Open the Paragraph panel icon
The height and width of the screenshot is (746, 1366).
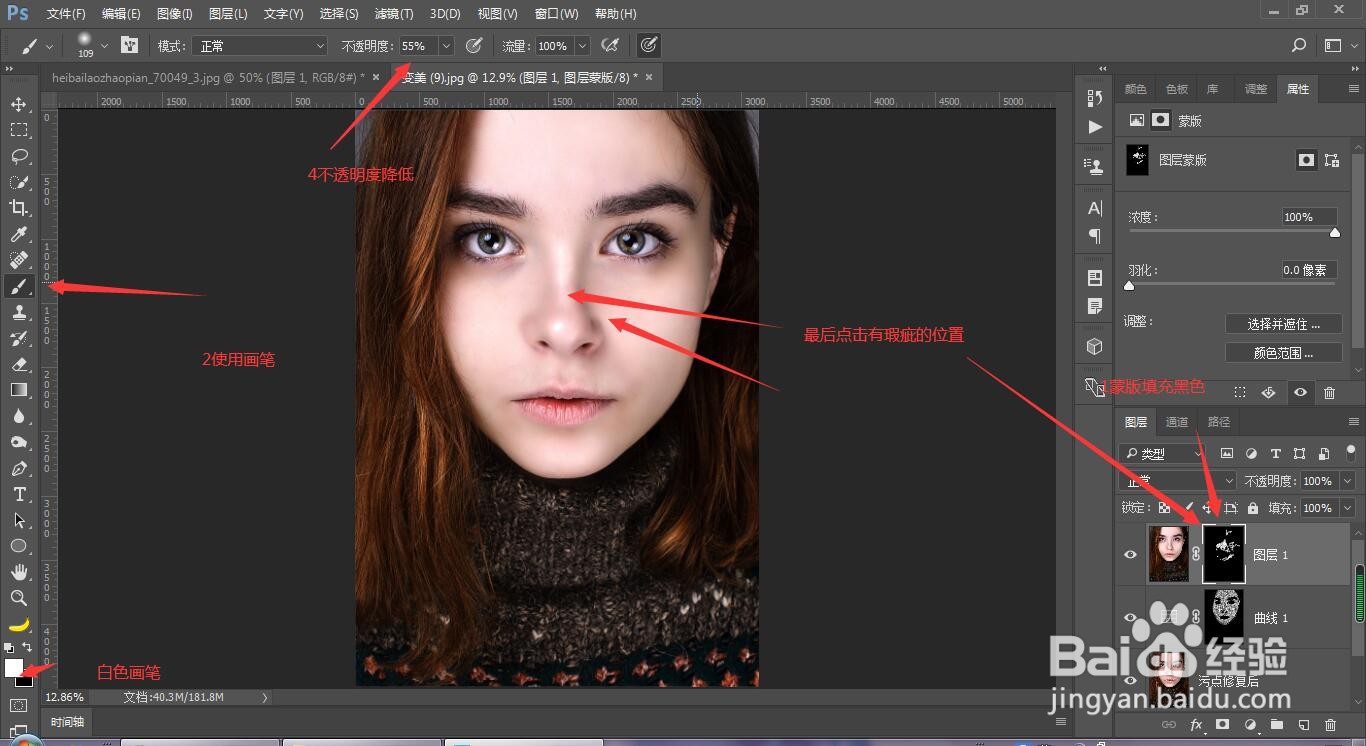click(1095, 236)
